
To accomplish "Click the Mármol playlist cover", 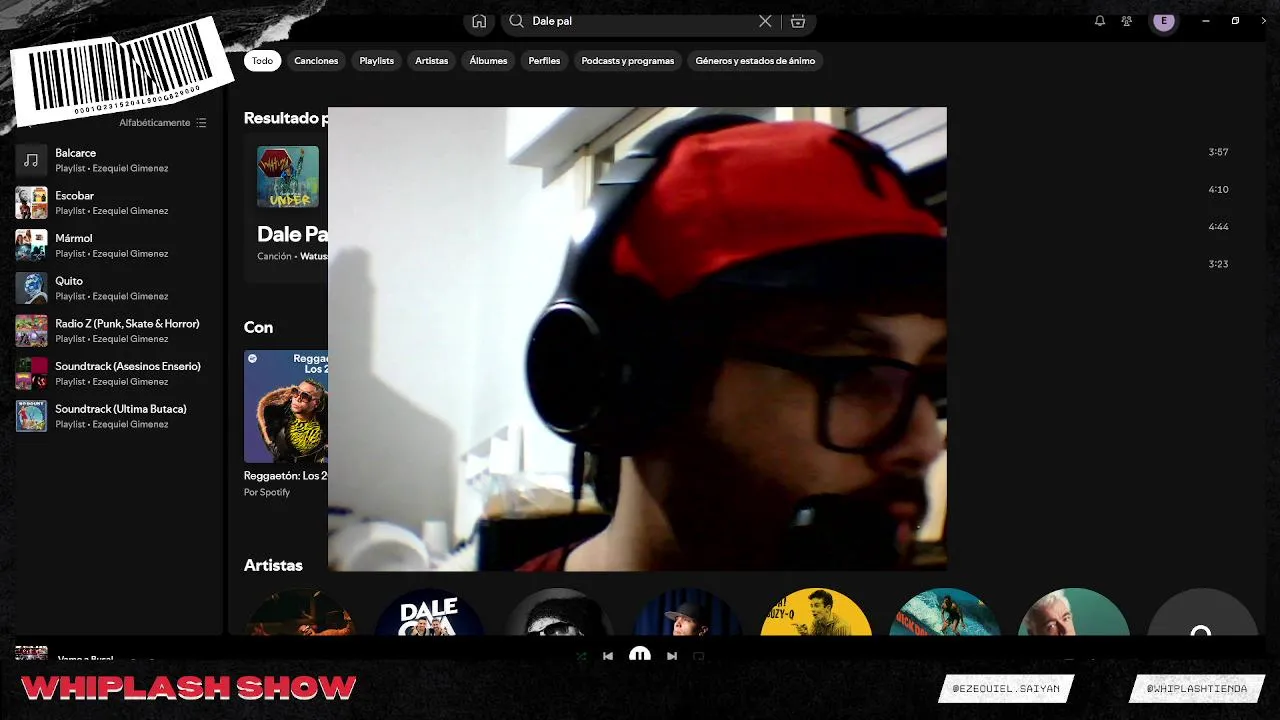I will [31, 246].
